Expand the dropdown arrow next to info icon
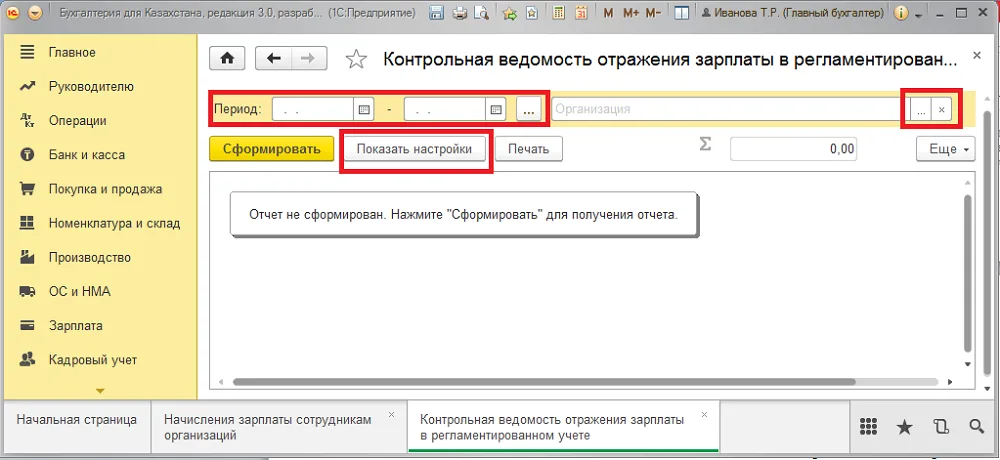This screenshot has width=1000, height=460. 918,14
